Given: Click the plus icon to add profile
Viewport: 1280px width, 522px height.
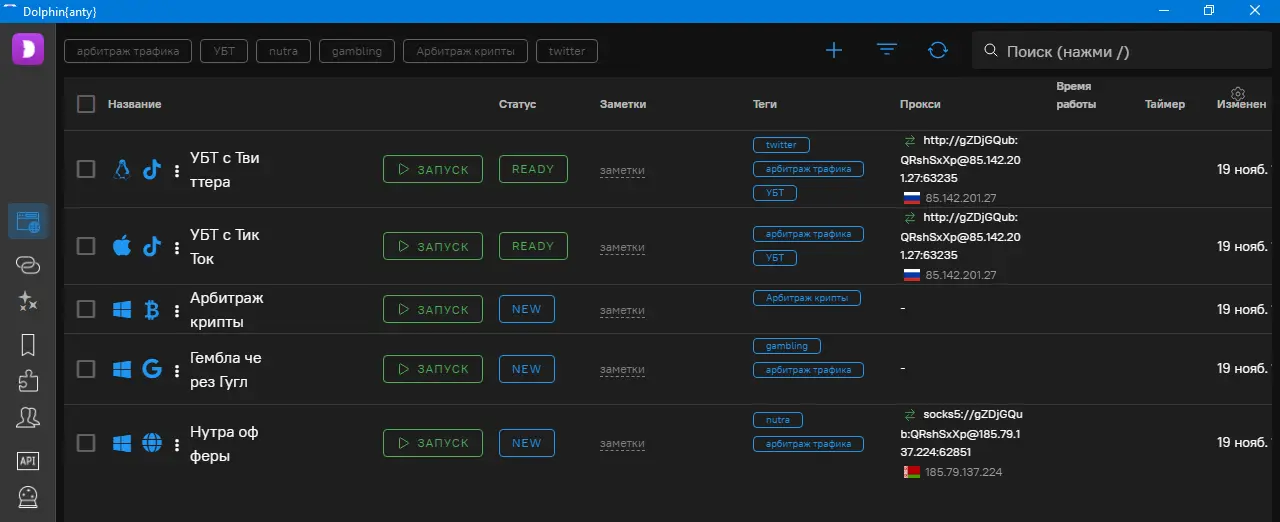Looking at the screenshot, I should point(833,51).
